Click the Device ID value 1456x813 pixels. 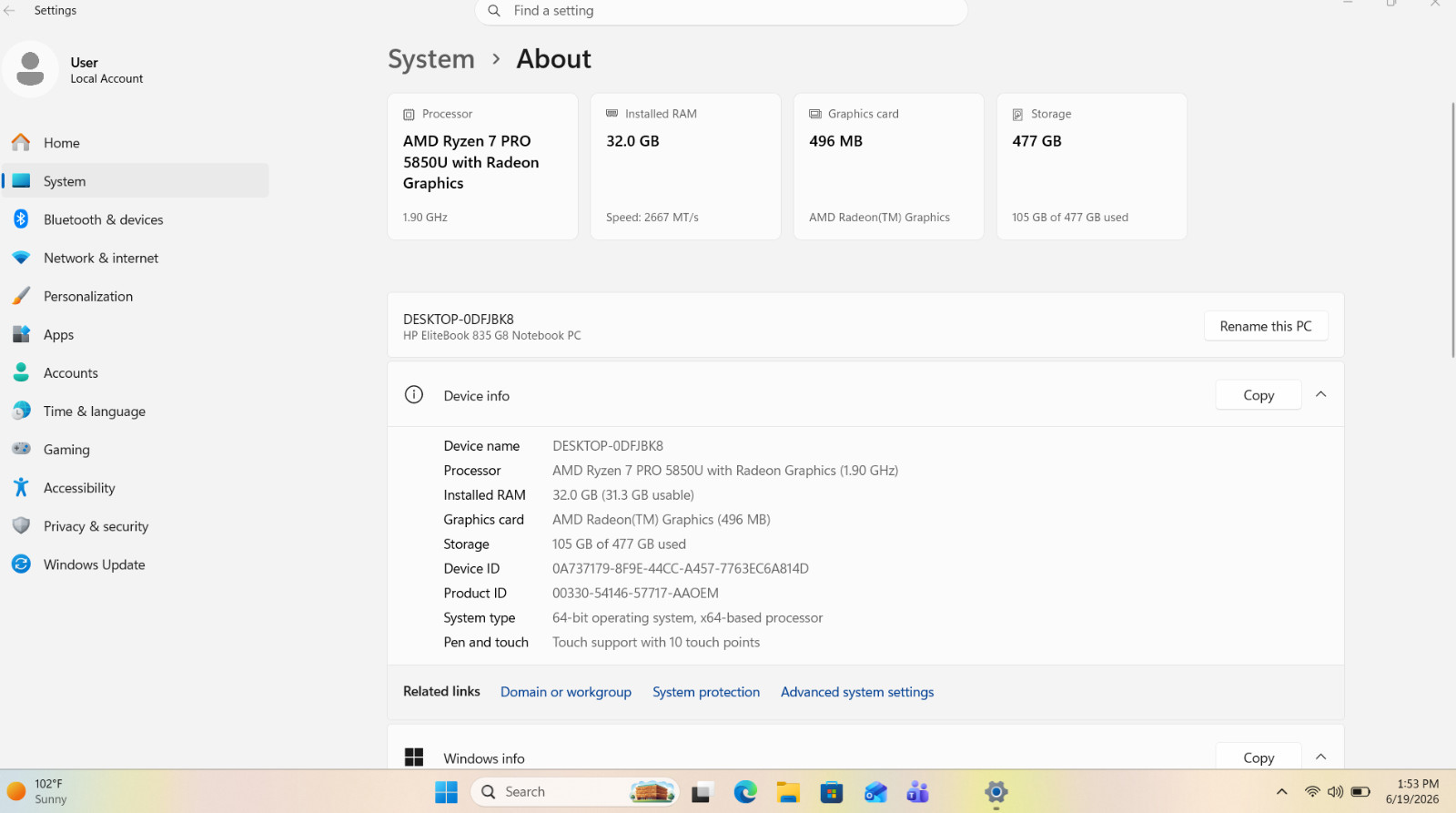(681, 568)
